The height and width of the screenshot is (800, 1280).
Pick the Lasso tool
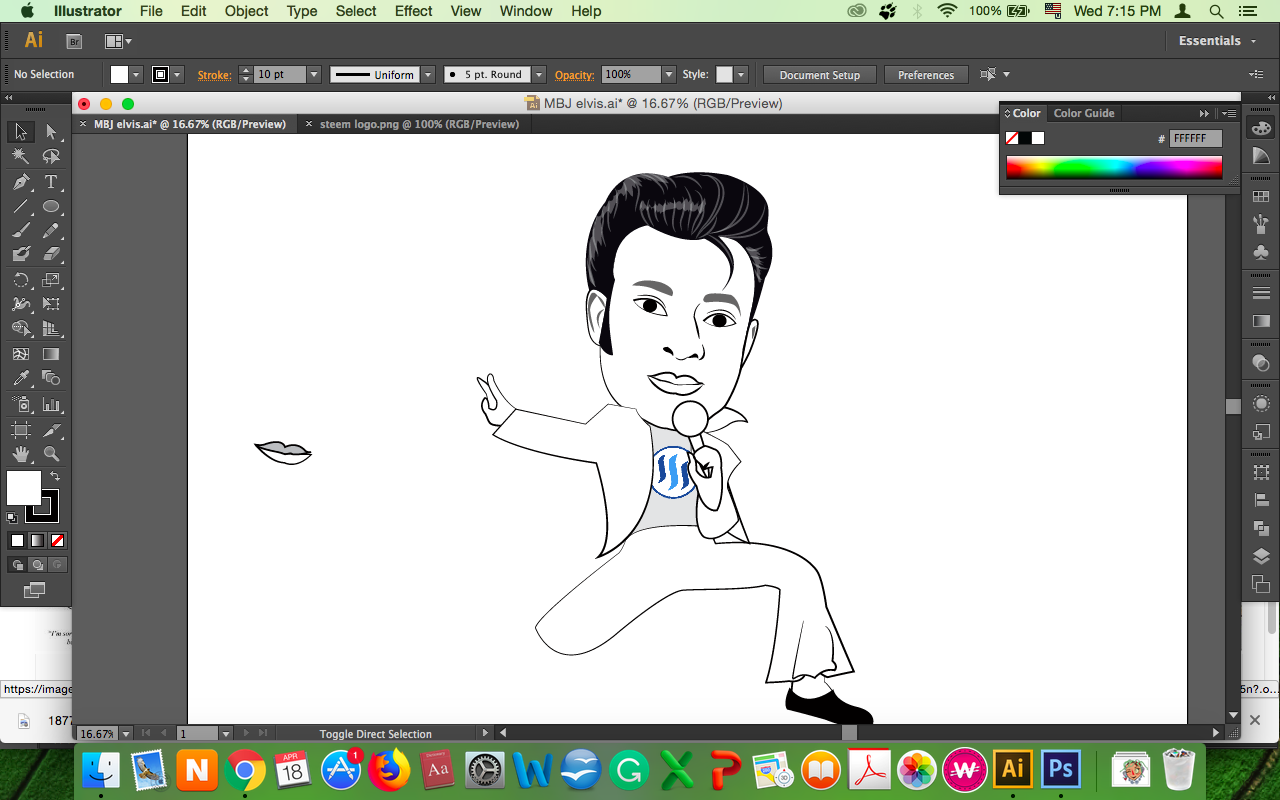point(51,157)
